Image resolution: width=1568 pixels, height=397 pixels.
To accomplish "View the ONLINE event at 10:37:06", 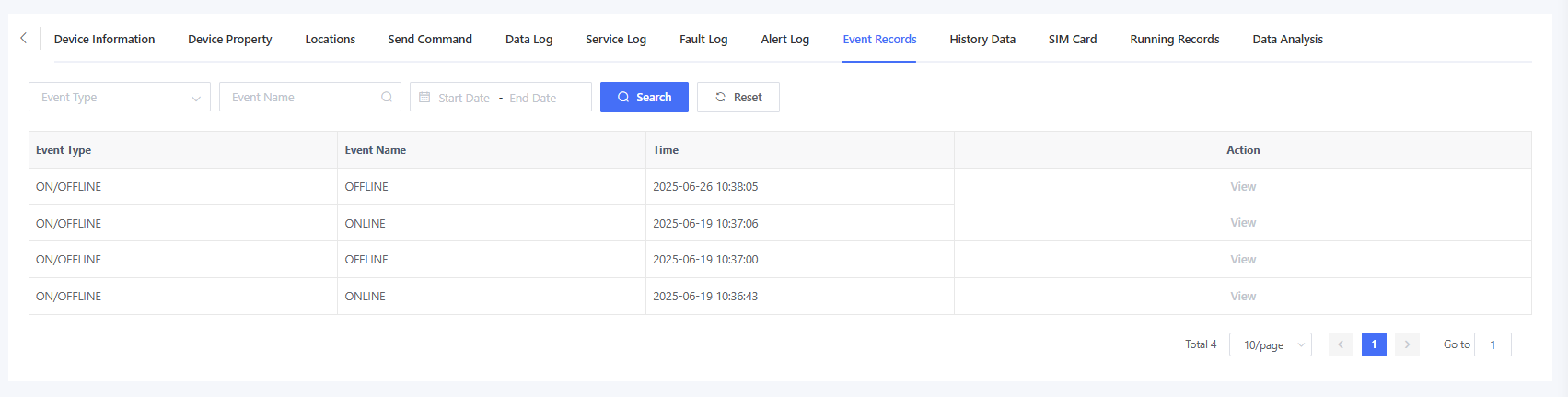I will coord(1242,223).
